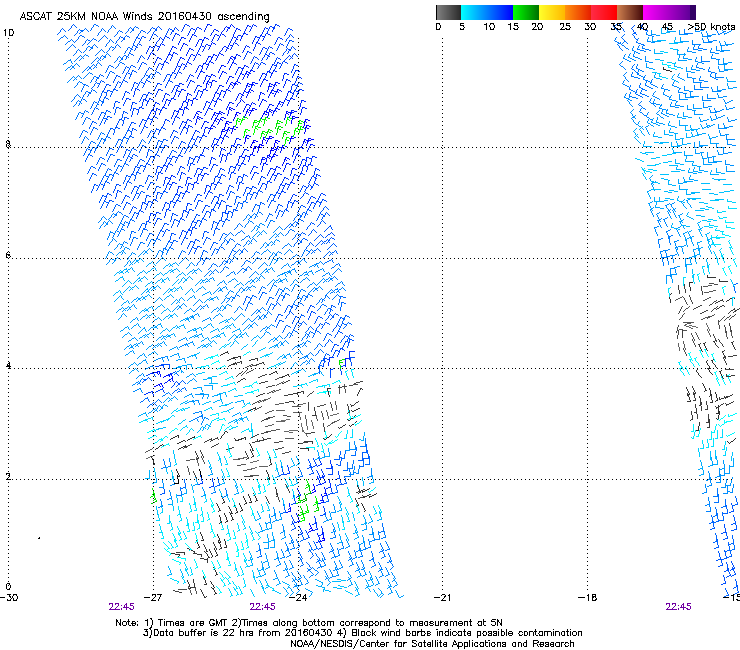Click the longitude axis label '-27'
Image resolution: width=740 pixels, height=650 pixels.
click(152, 597)
